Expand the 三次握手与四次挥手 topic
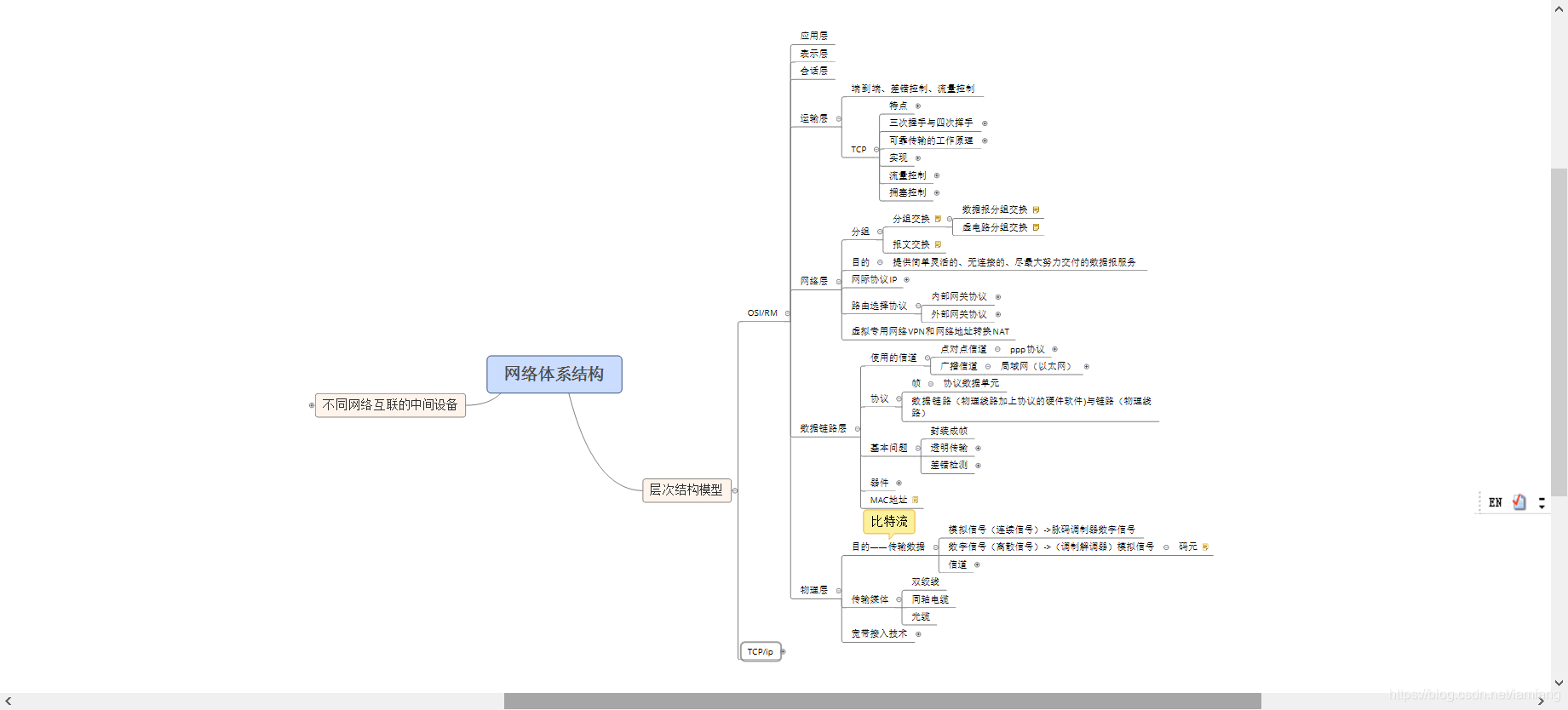The image size is (1568, 710). 985,123
